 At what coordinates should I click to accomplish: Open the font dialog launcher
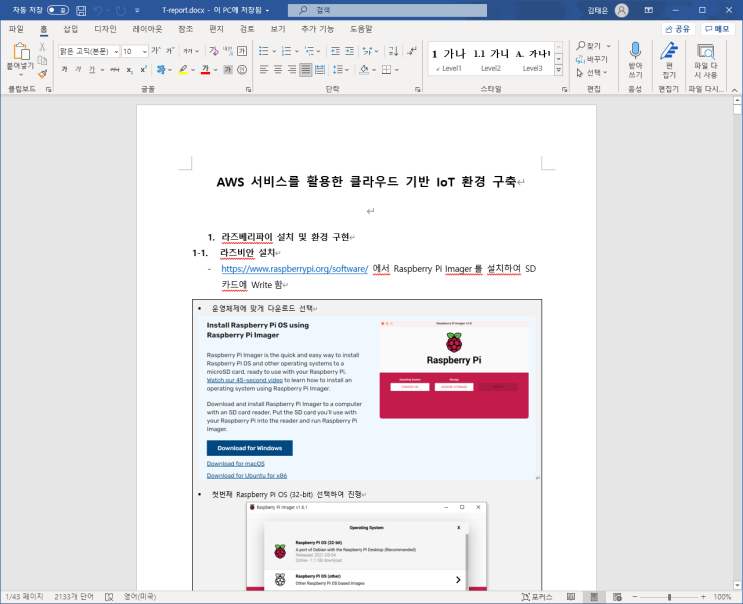pyautogui.click(x=248, y=89)
